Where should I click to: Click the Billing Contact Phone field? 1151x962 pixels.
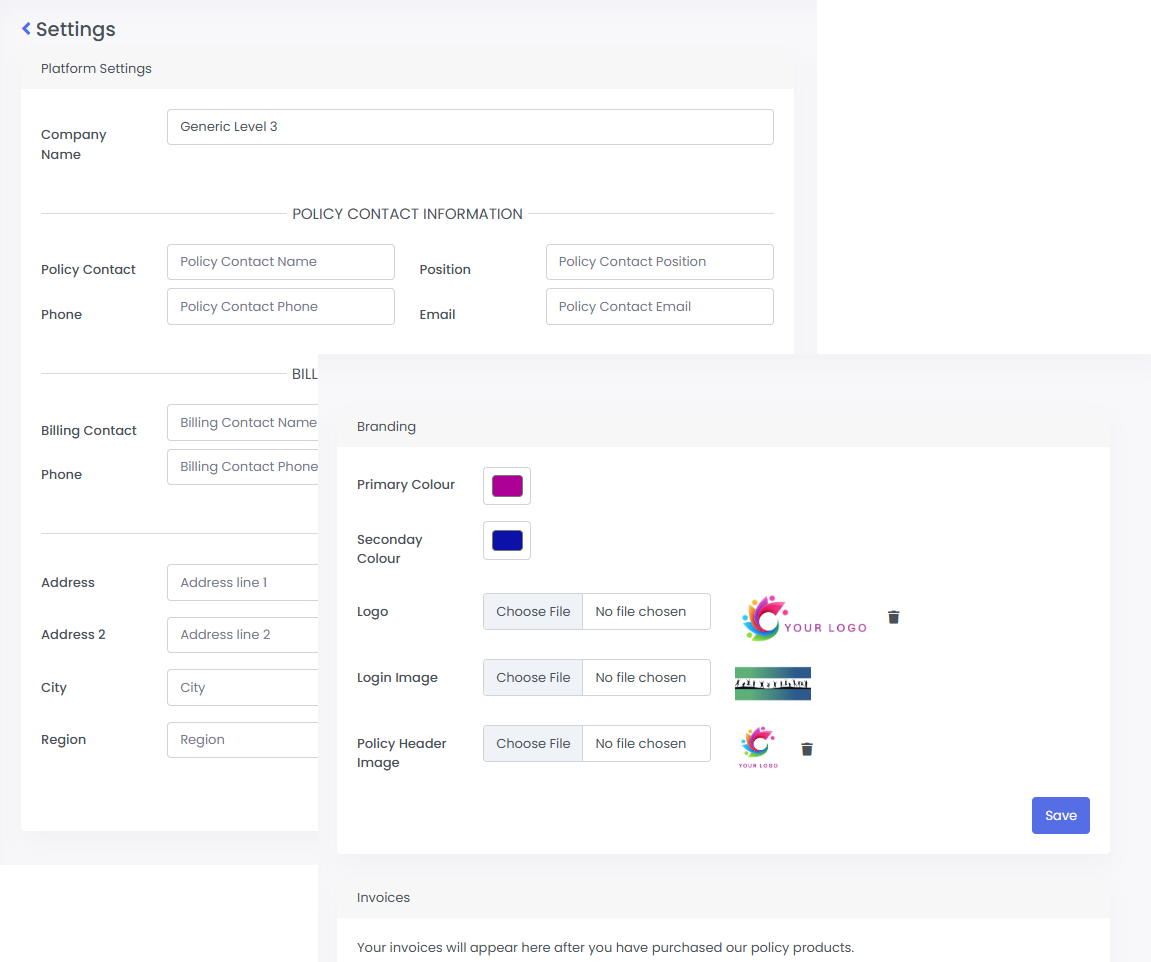pyautogui.click(x=243, y=467)
